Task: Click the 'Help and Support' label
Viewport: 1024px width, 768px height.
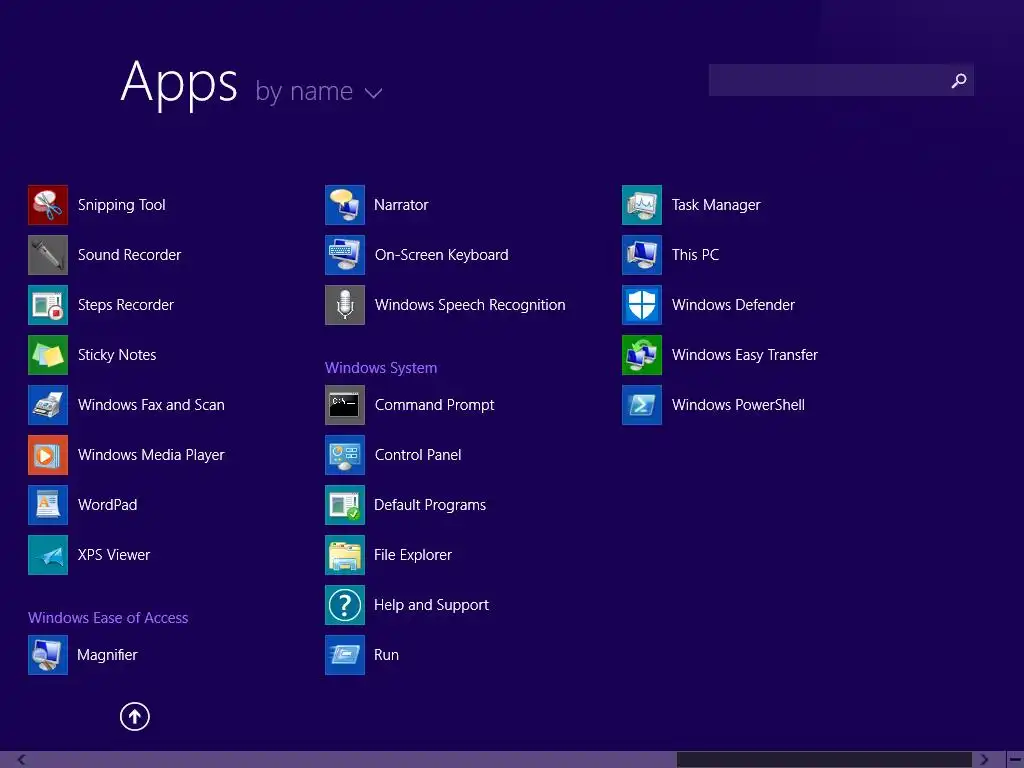Action: (x=432, y=605)
